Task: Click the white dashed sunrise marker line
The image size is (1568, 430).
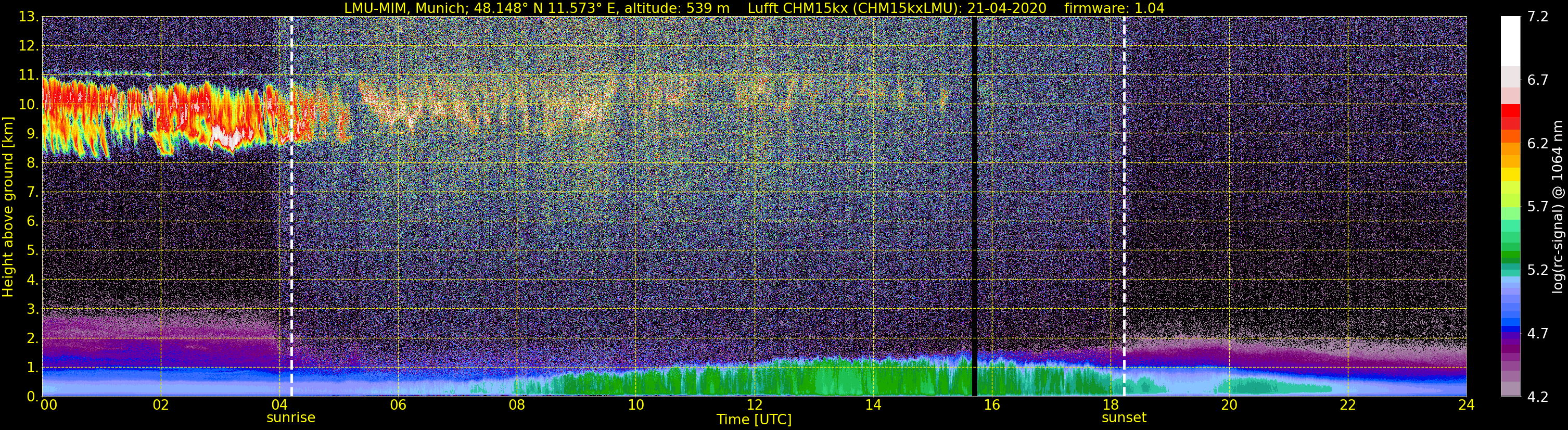Action: 291,207
